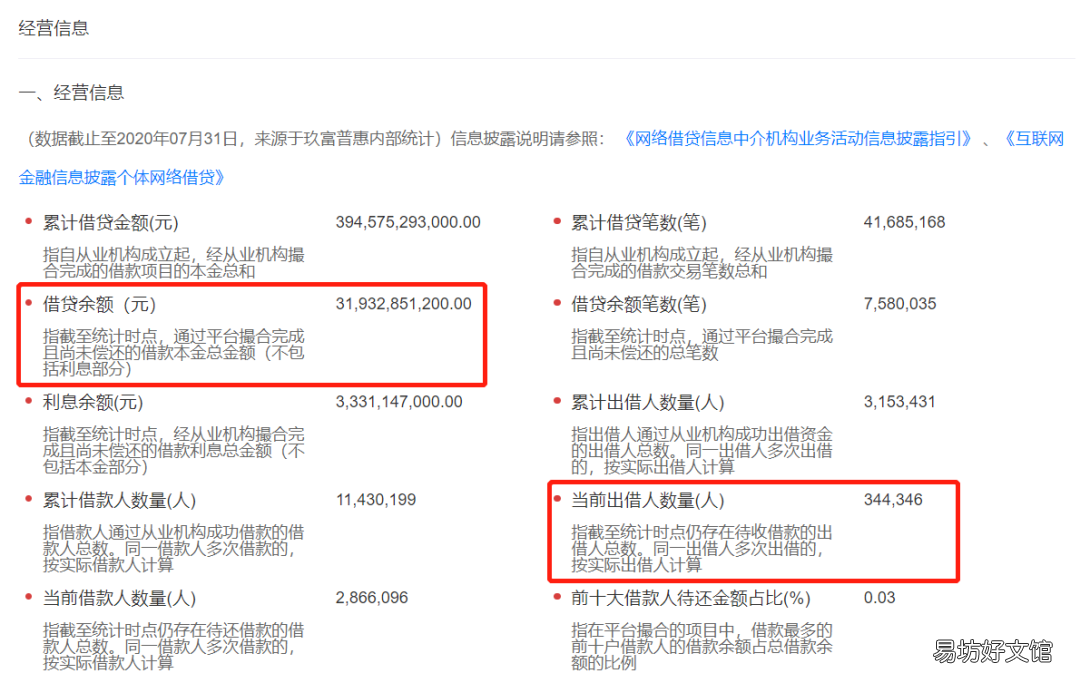Click the value 3,331,147,000.00
1080x683 pixels.
(399, 401)
